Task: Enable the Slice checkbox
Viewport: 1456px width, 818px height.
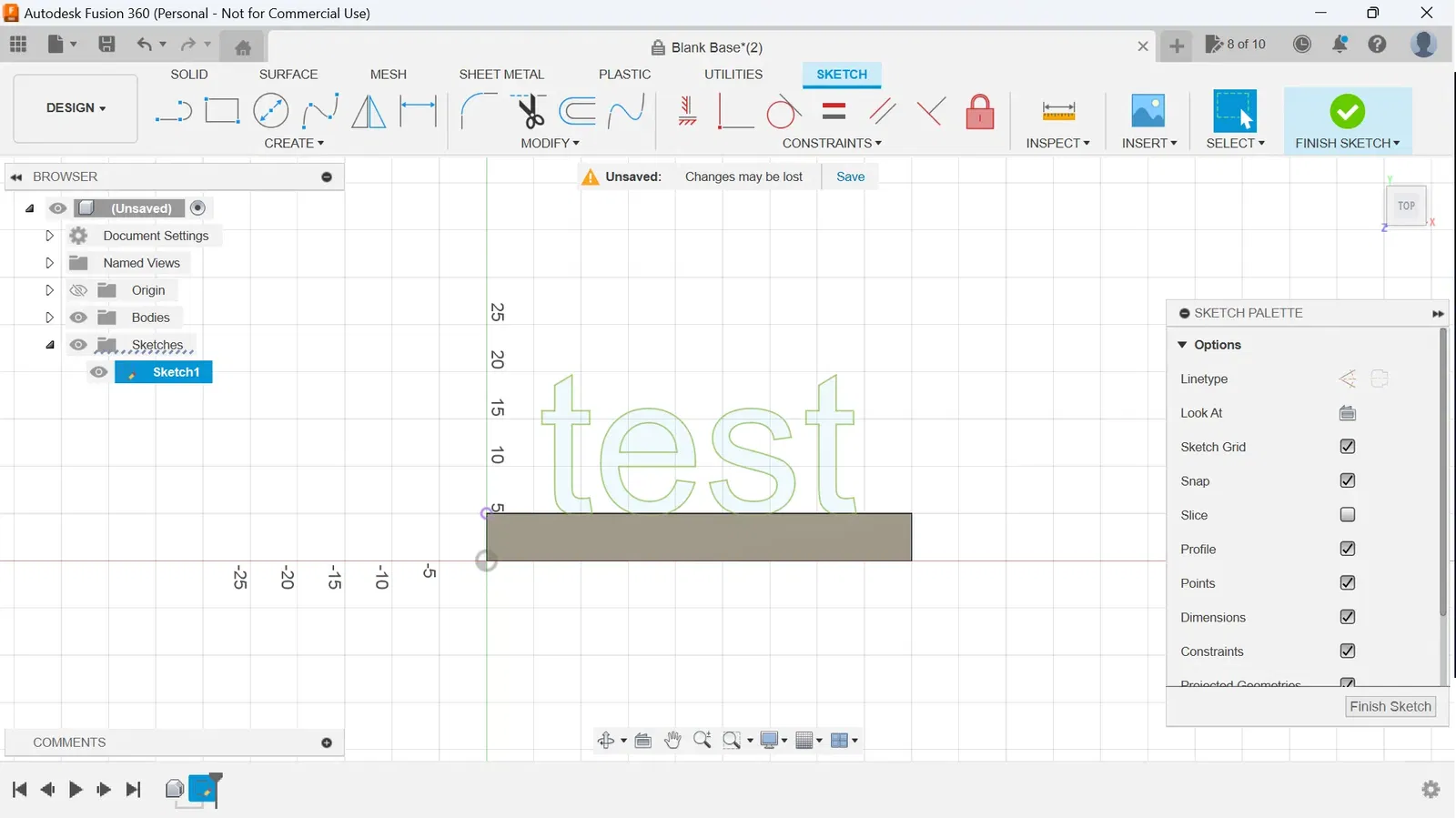Action: point(1348,515)
